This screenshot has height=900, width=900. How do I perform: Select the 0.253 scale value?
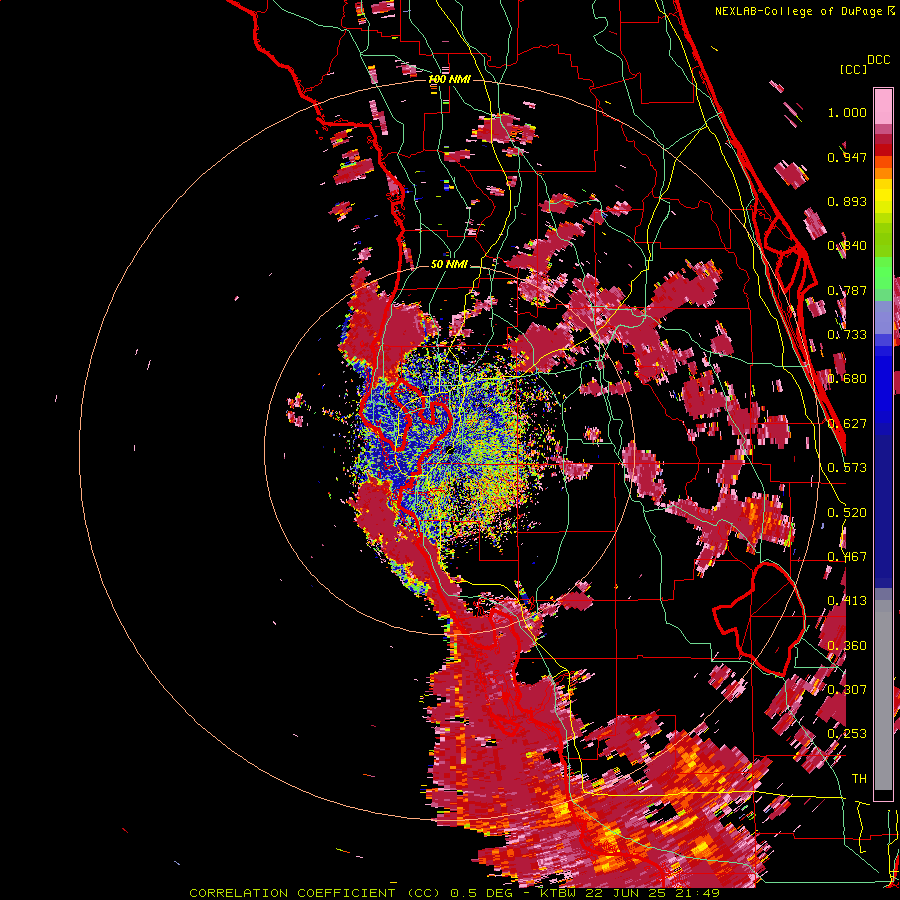(x=847, y=734)
